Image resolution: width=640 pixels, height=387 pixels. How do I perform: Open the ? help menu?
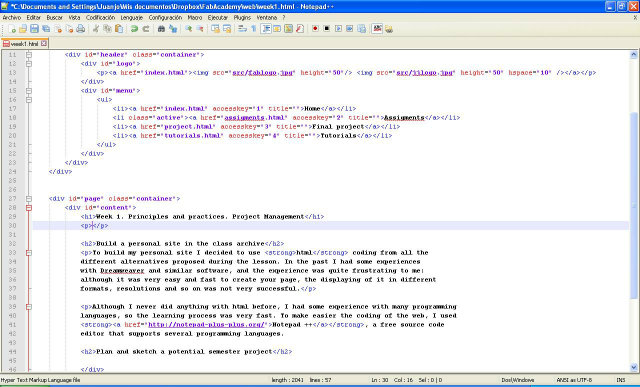[x=284, y=18]
